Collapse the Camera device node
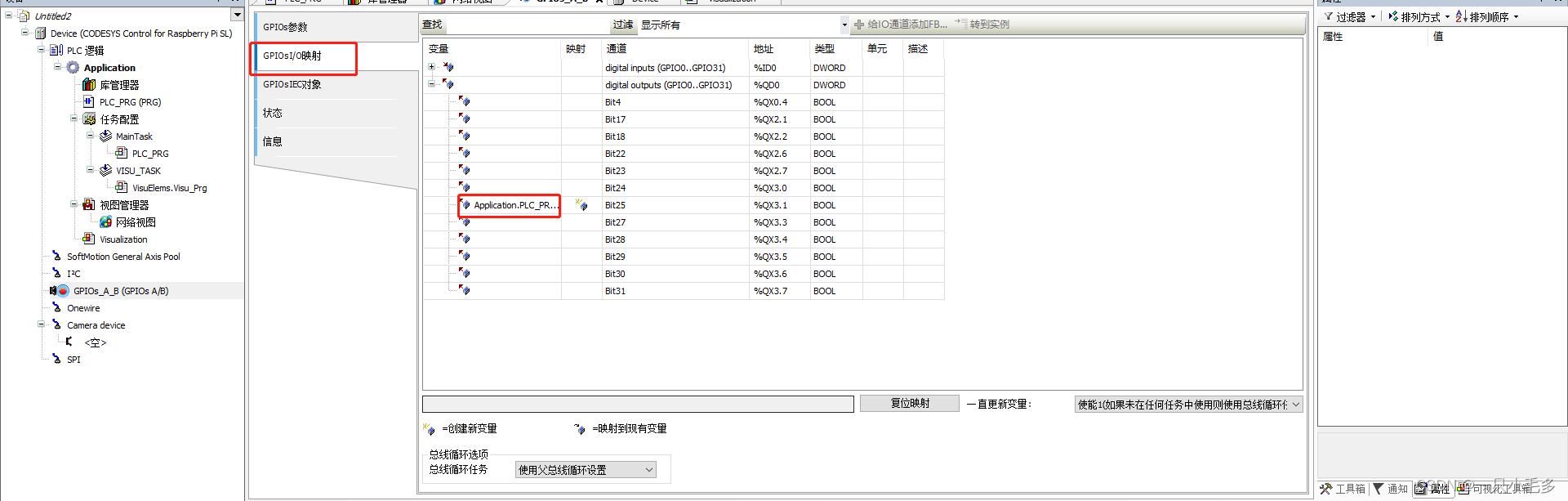This screenshot has height=501, width=1568. coord(41,324)
